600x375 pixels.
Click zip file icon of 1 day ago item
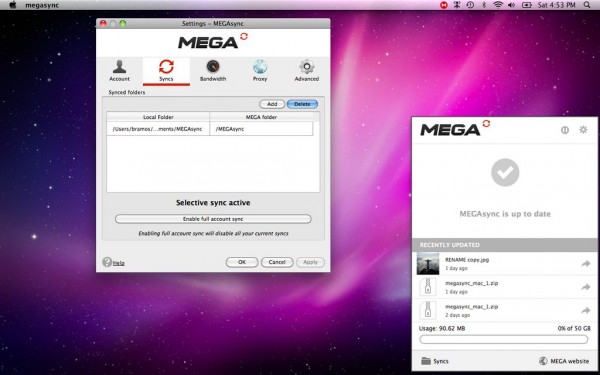(428, 287)
